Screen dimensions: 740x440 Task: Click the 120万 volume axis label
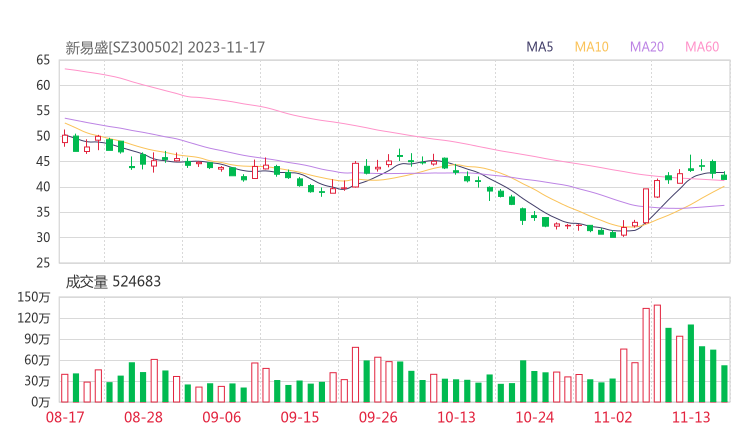point(34,318)
